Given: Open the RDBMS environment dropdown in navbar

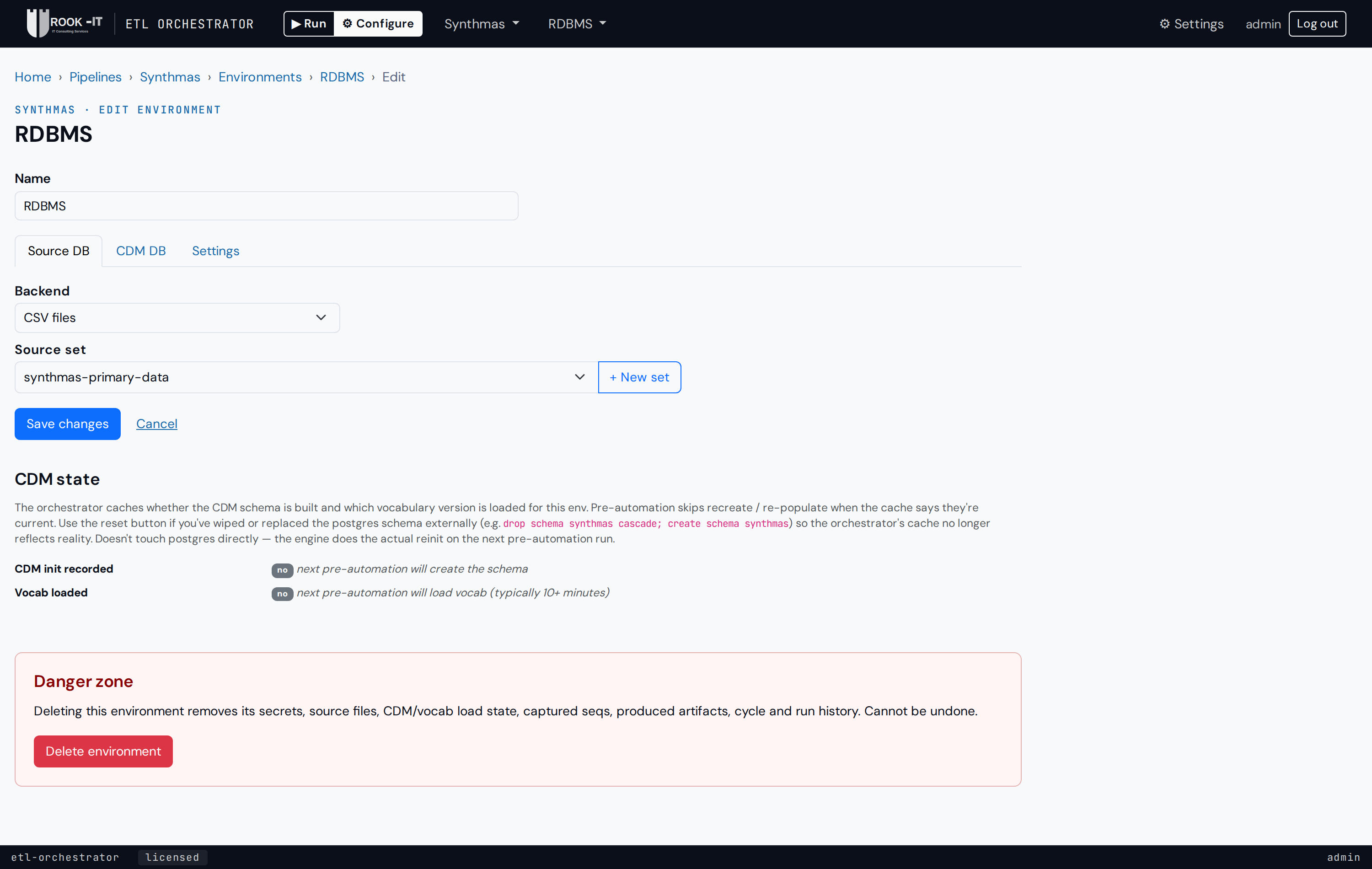Looking at the screenshot, I should (577, 24).
